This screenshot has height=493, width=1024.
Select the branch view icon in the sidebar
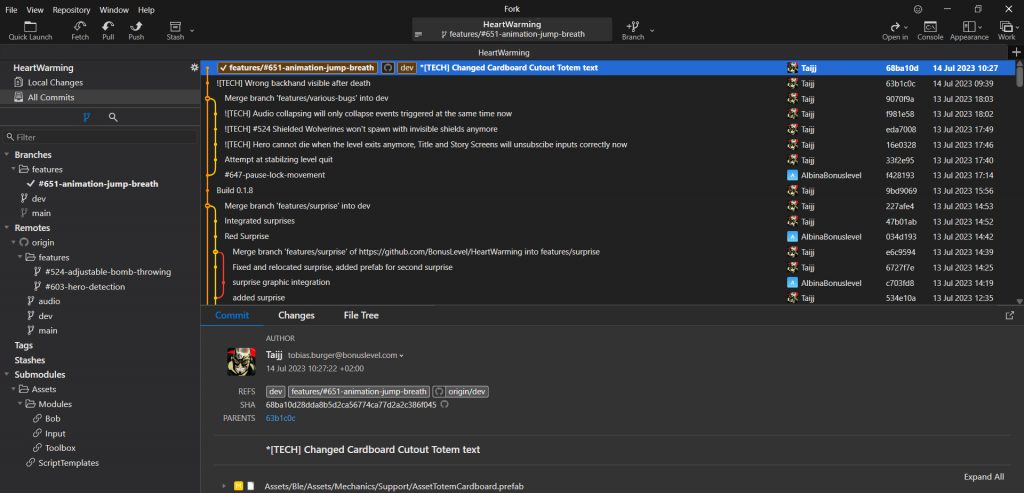pos(87,117)
